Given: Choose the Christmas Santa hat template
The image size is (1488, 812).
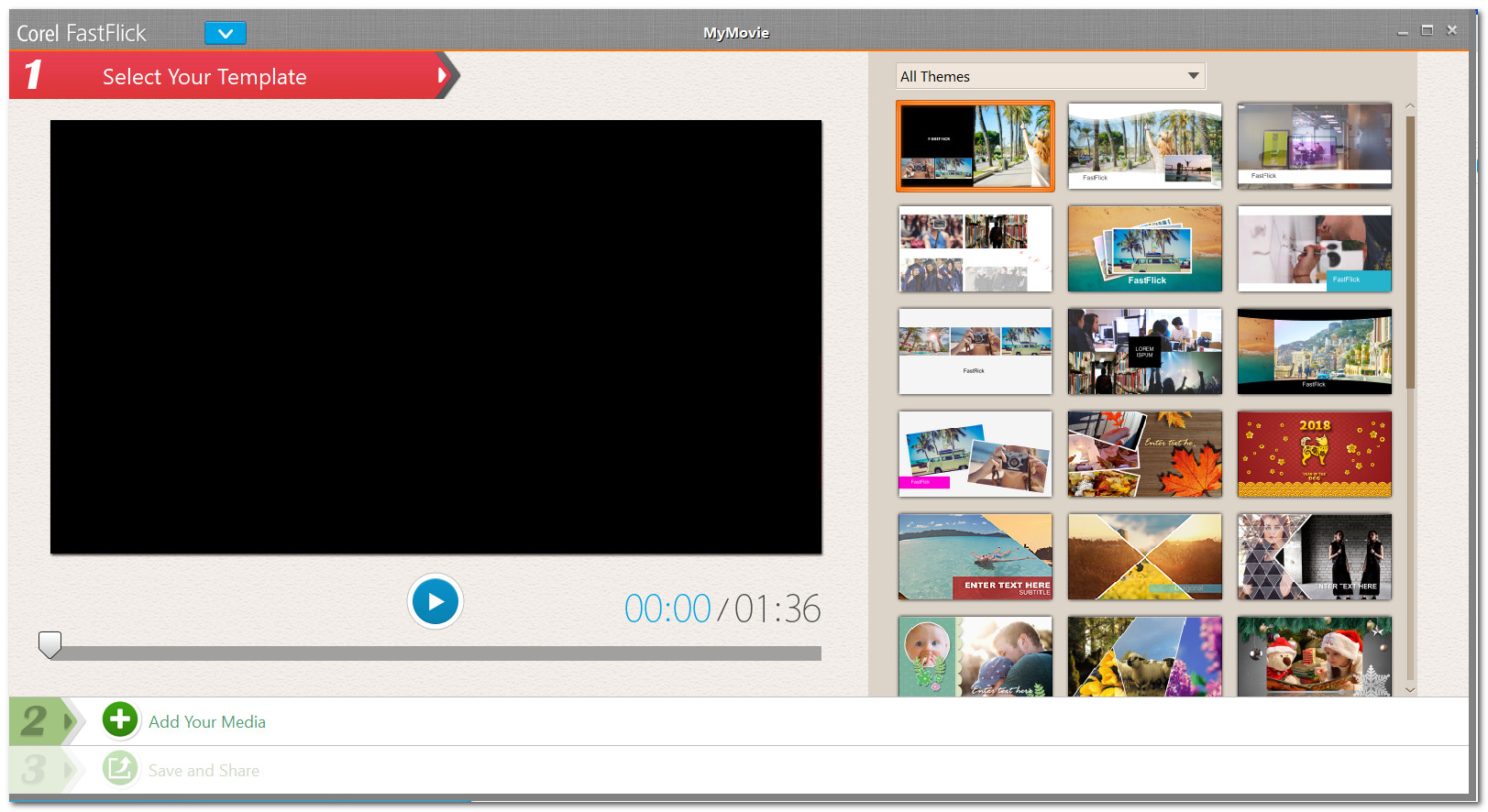Looking at the screenshot, I should [x=1315, y=656].
